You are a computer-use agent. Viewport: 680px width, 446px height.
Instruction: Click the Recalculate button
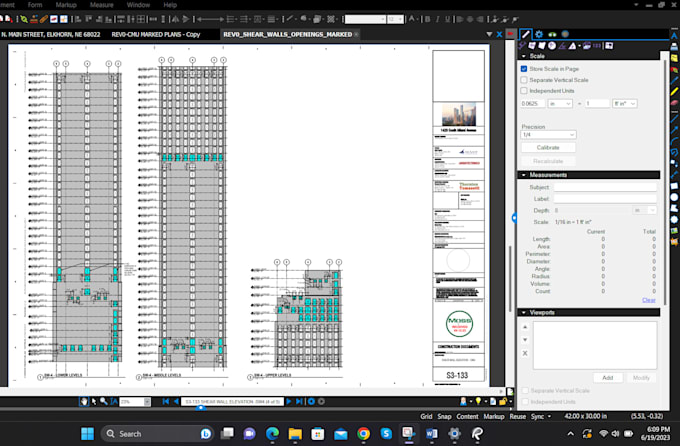point(548,161)
